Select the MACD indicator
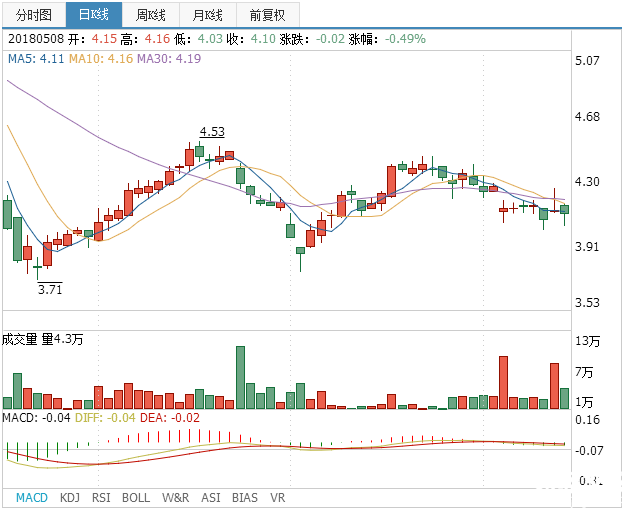This screenshot has height=513, width=629. [32, 498]
